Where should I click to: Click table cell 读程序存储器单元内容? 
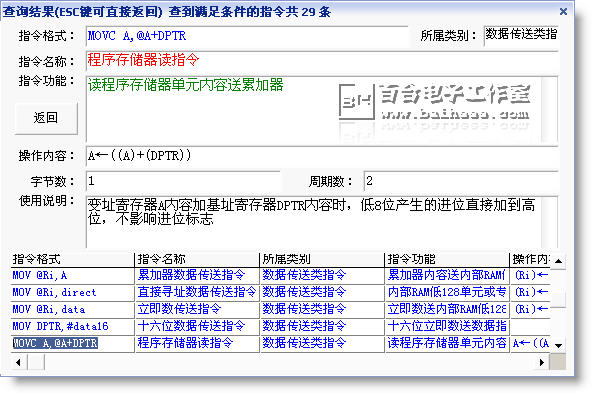tap(447, 343)
